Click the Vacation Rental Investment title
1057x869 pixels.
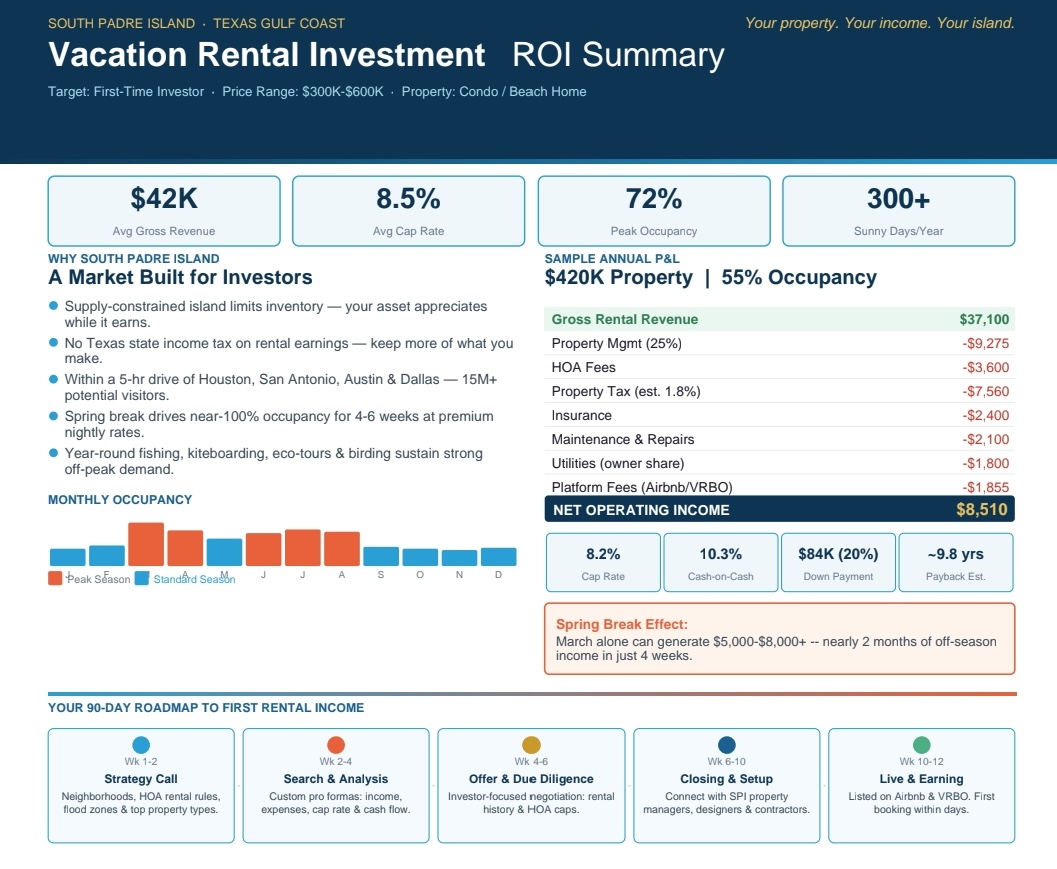click(x=266, y=55)
